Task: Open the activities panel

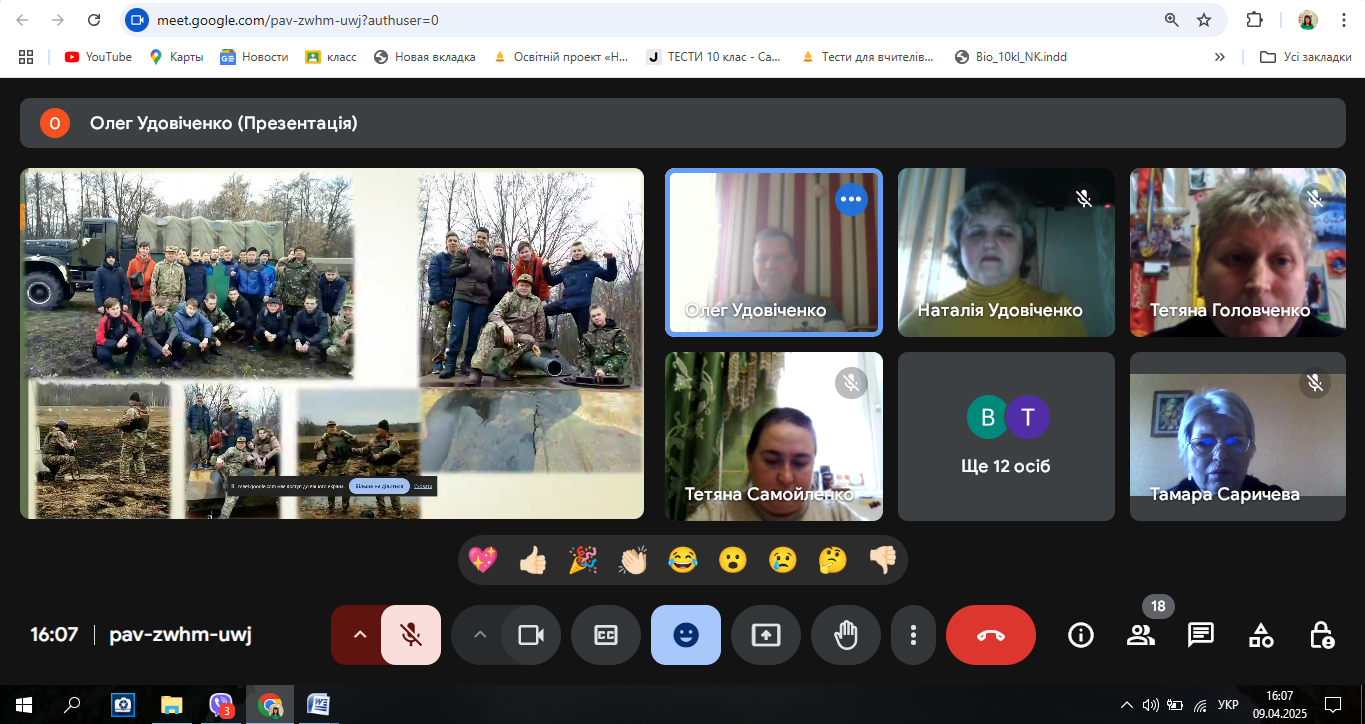Action: pyautogui.click(x=1261, y=635)
